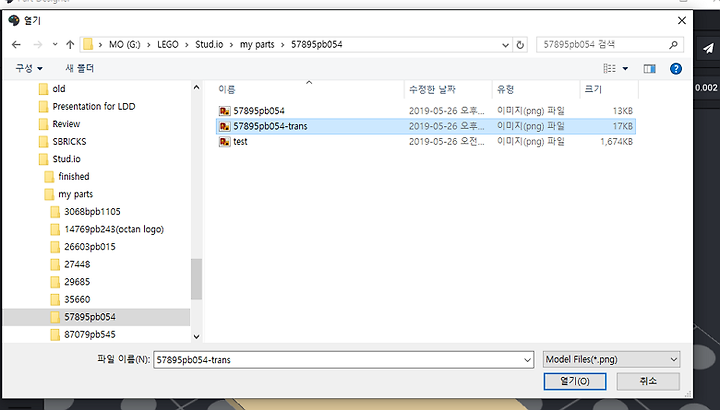The height and width of the screenshot is (410, 720).
Task: Select the 57895pb054-trans file row
Action: (426, 126)
